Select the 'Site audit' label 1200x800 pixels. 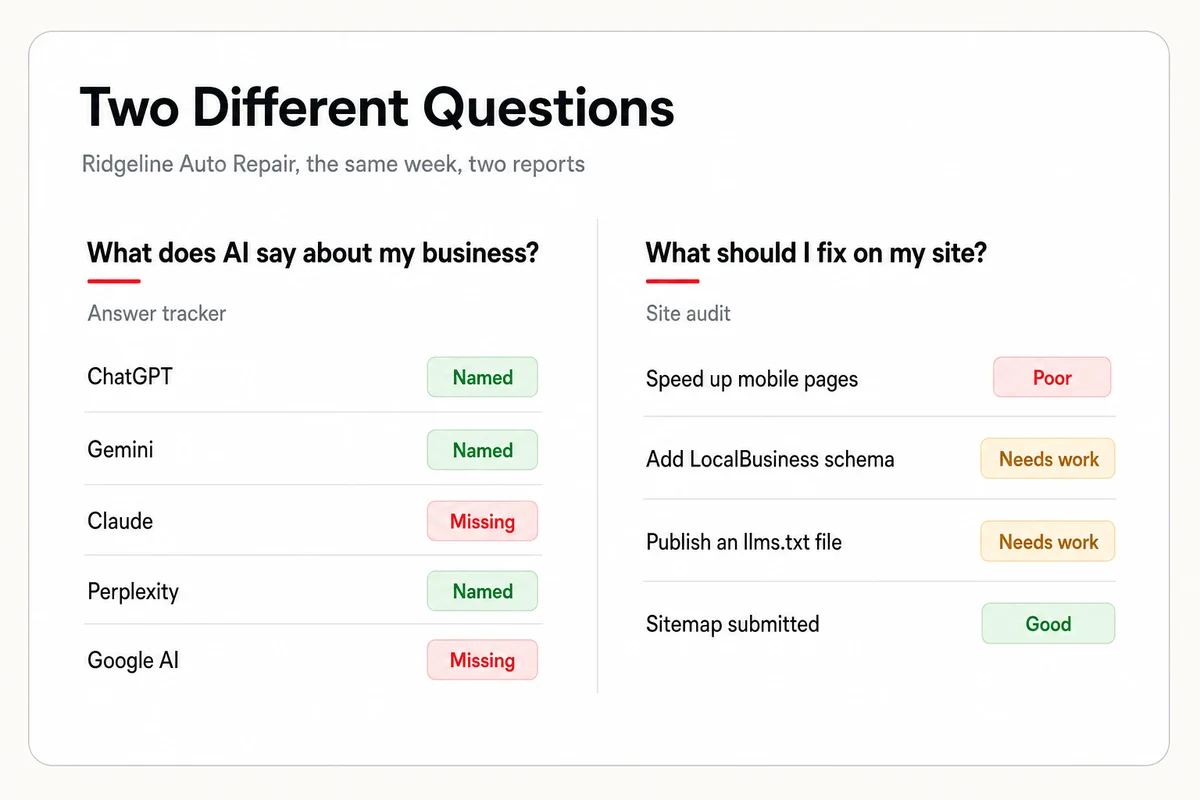point(688,314)
